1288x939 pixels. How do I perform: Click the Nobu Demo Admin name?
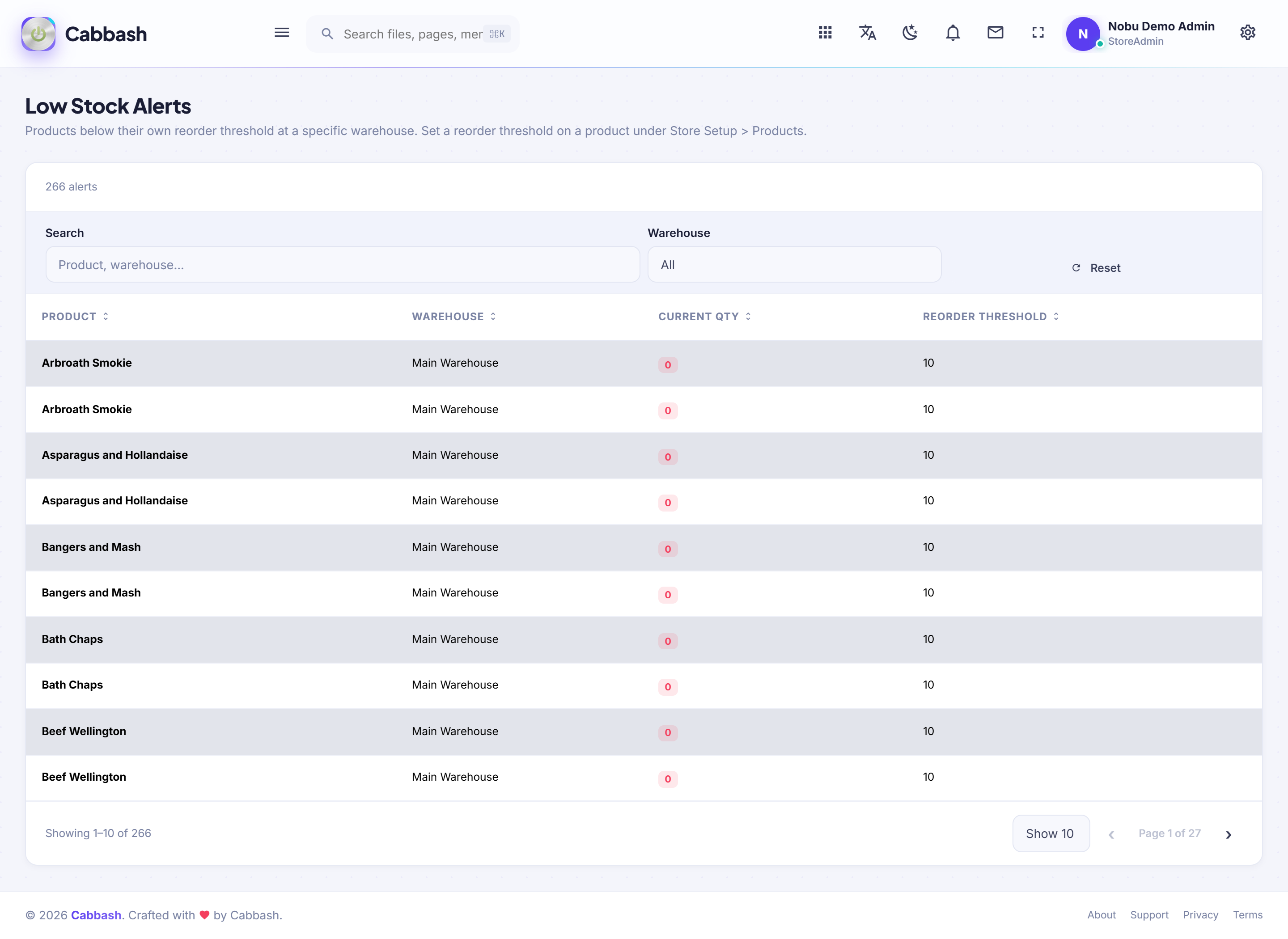1161,26
